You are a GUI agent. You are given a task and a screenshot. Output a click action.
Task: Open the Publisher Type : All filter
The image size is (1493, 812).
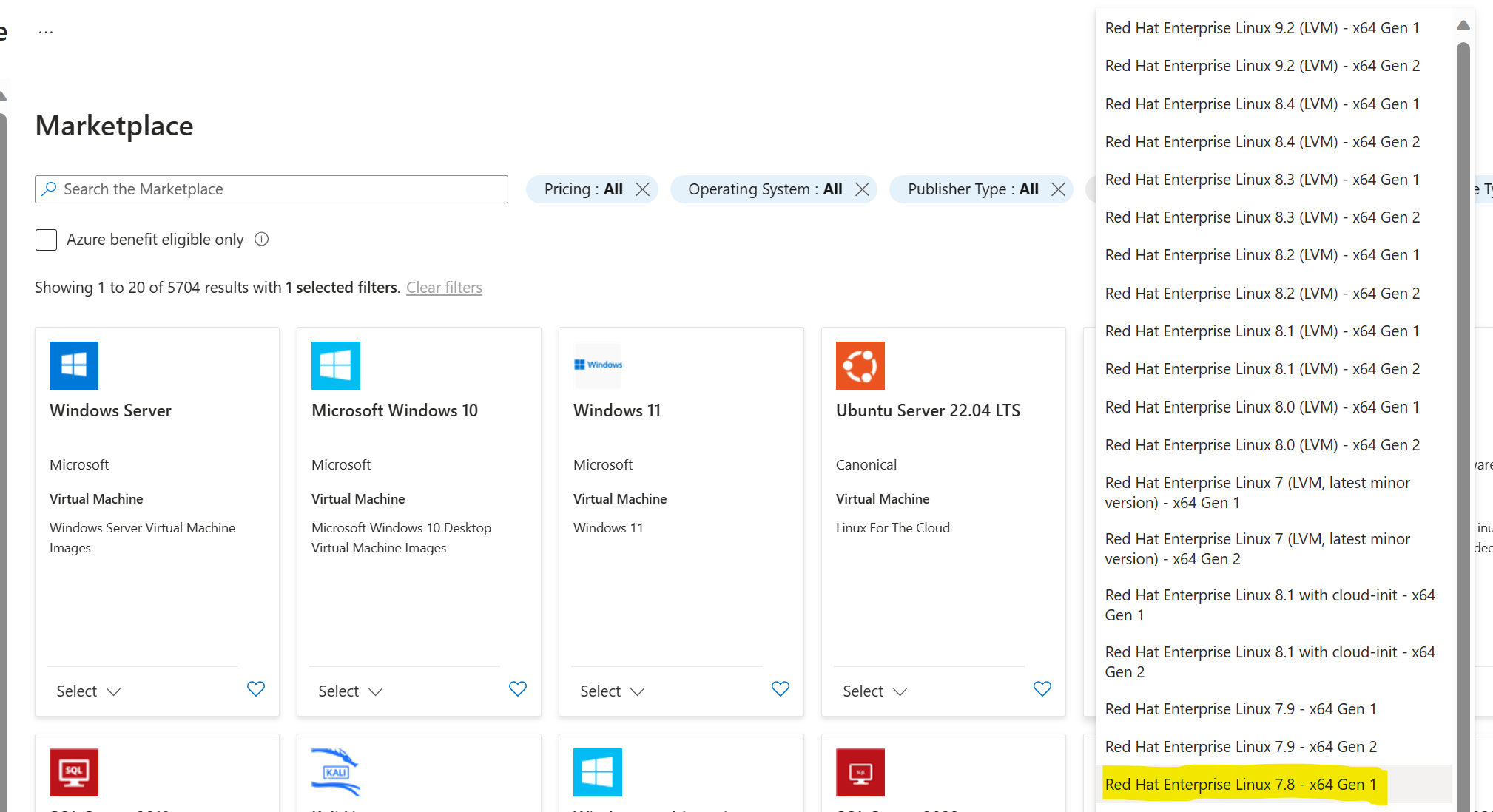tap(973, 189)
